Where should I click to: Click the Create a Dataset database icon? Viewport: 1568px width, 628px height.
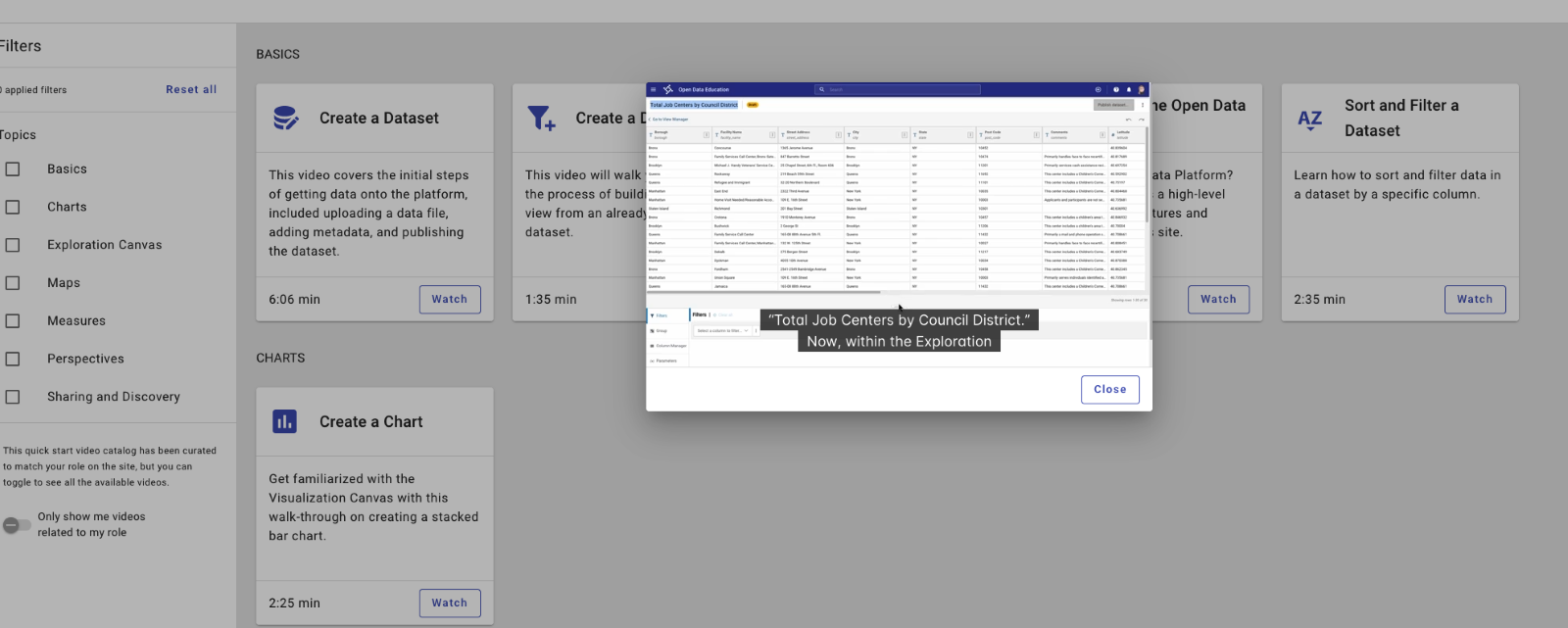286,119
